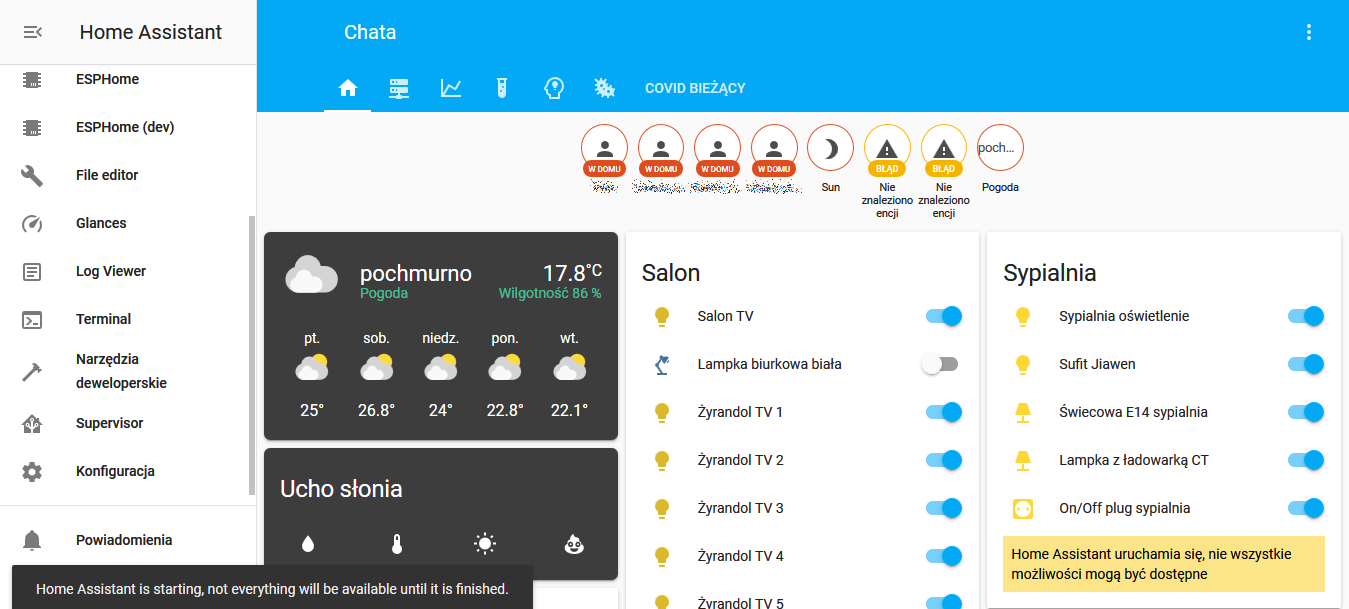The width and height of the screenshot is (1349, 609).
Task: Open the Home tab icon
Action: [348, 88]
